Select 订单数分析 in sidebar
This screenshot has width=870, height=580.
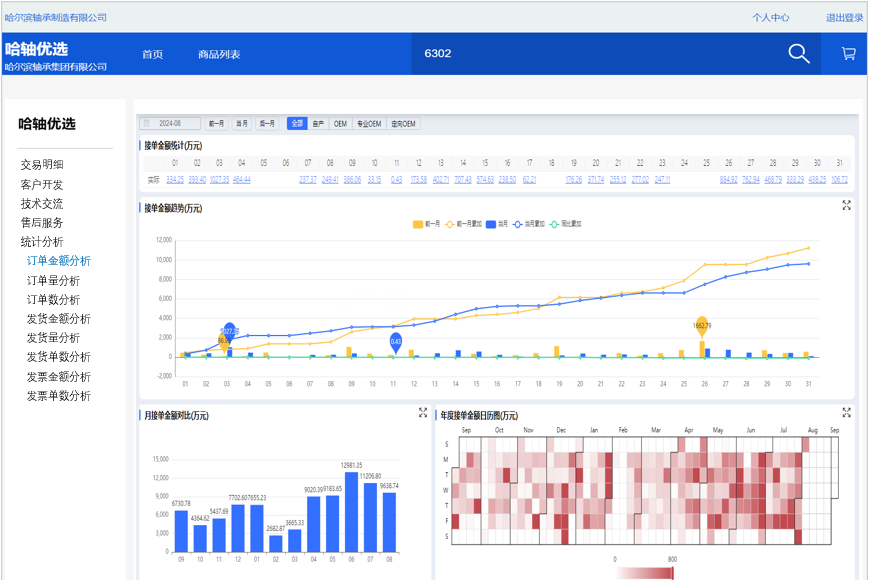[x=53, y=300]
